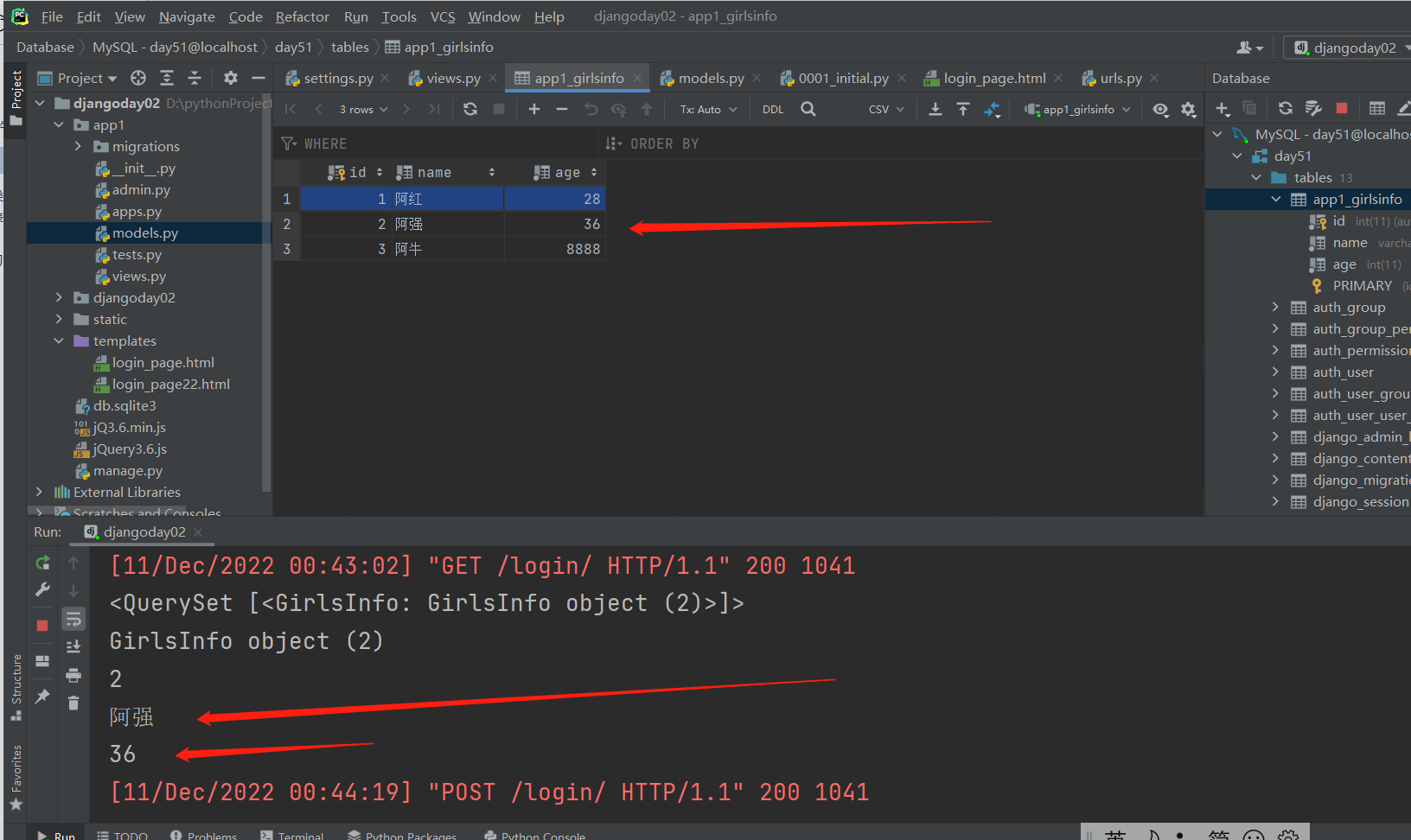The width and height of the screenshot is (1411, 840).
Task: Open data source properties in Database panel
Action: (x=1313, y=108)
